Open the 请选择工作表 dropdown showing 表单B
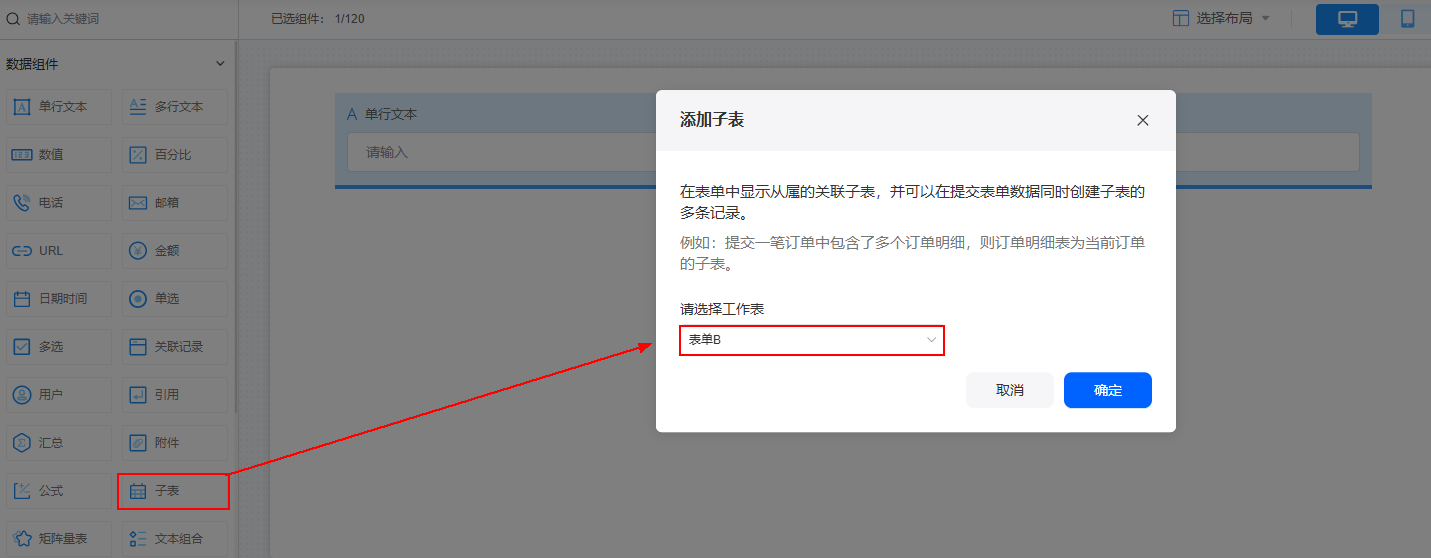The image size is (1431, 558). coord(812,340)
